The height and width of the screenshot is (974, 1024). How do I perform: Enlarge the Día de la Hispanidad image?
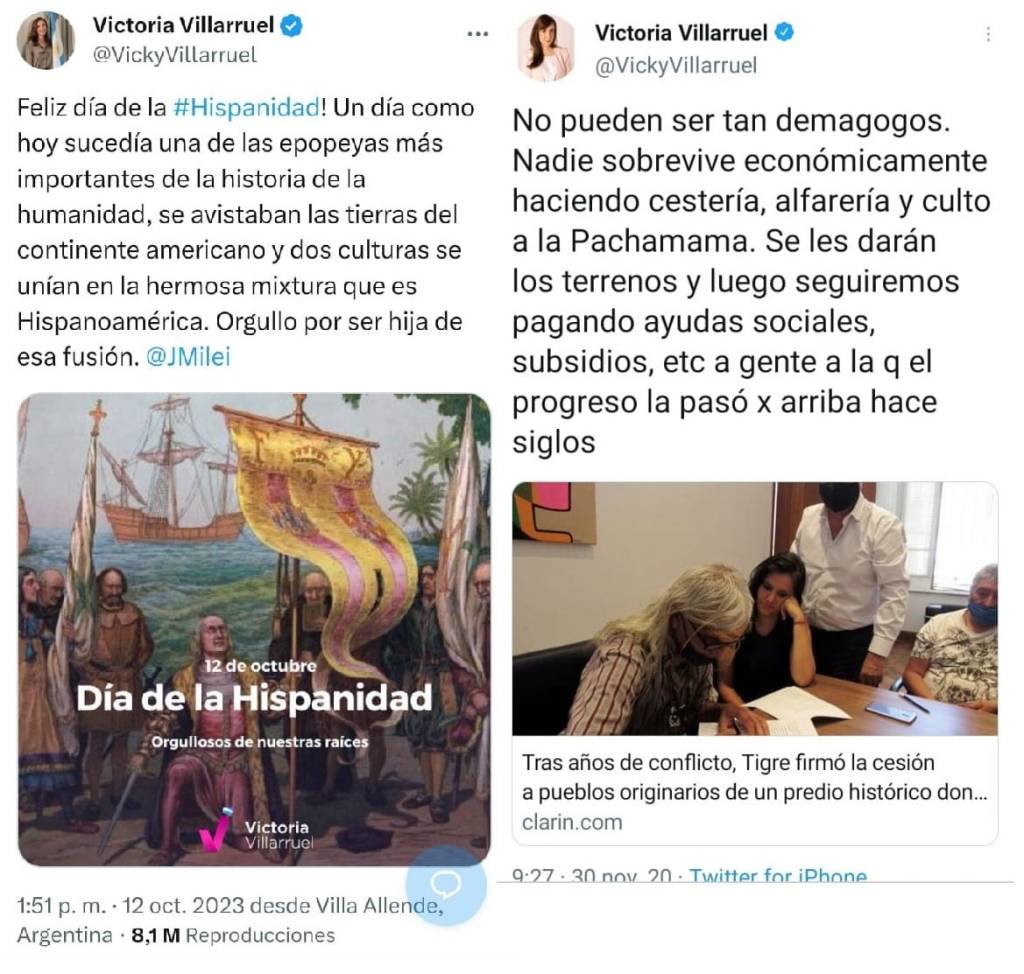(x=254, y=630)
